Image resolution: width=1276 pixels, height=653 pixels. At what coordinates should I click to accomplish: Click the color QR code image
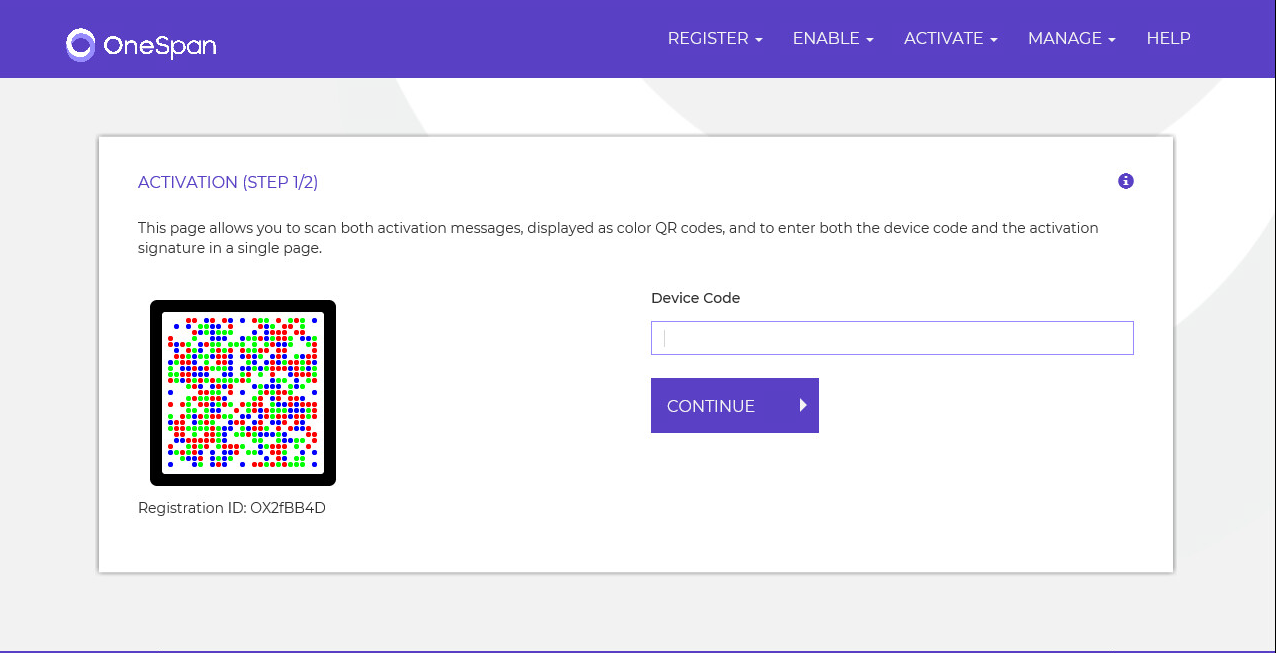pos(243,393)
